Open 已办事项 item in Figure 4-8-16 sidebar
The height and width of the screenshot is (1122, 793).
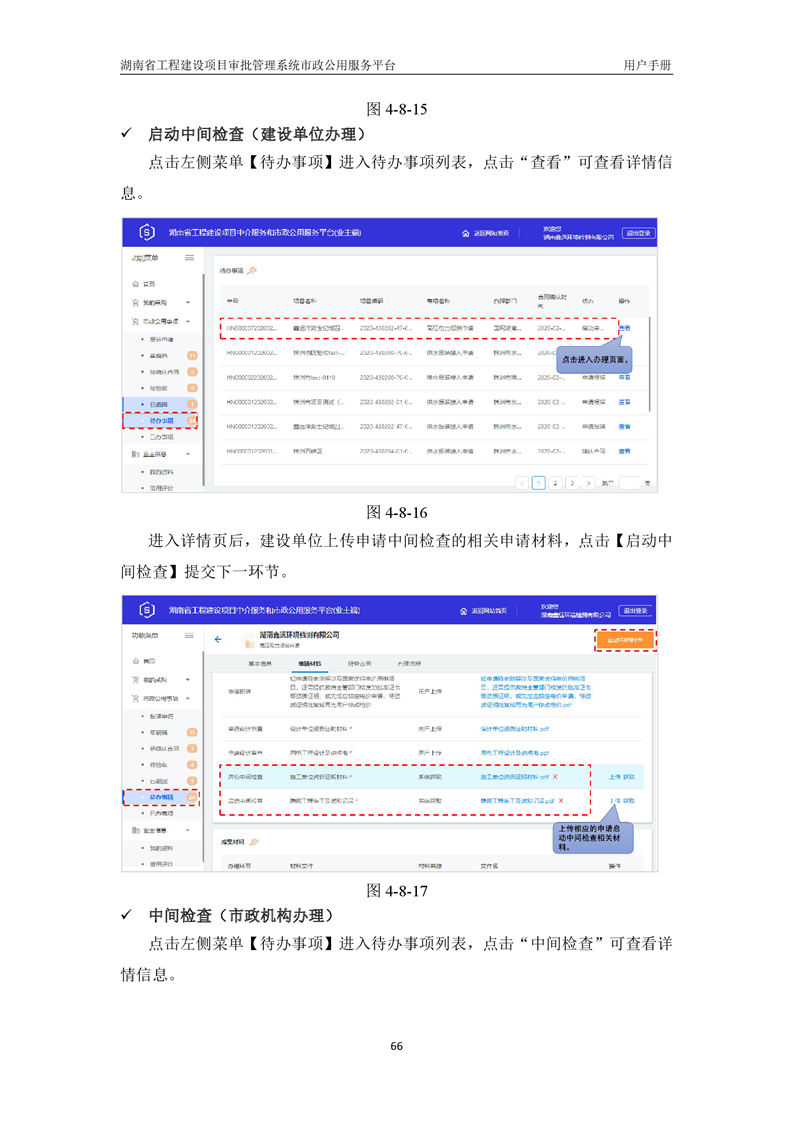coord(161,436)
